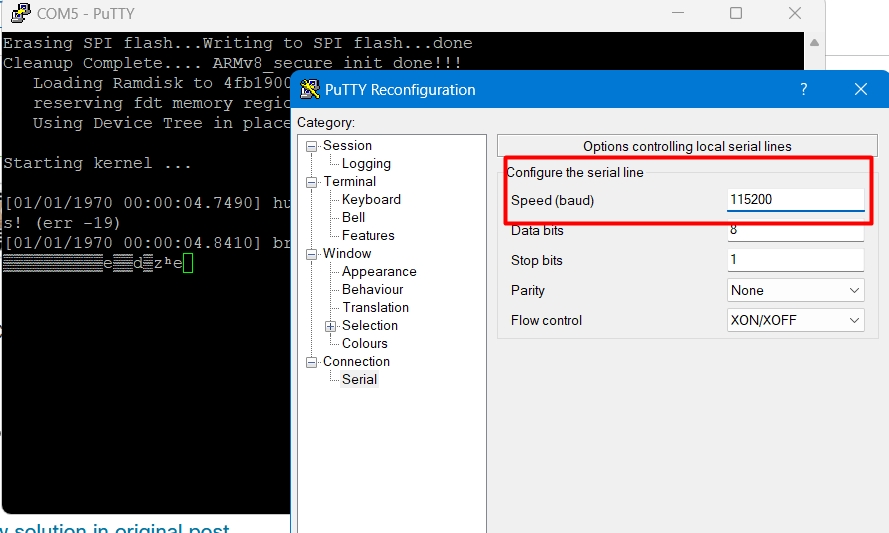Collapse the Window category node

coord(312,254)
